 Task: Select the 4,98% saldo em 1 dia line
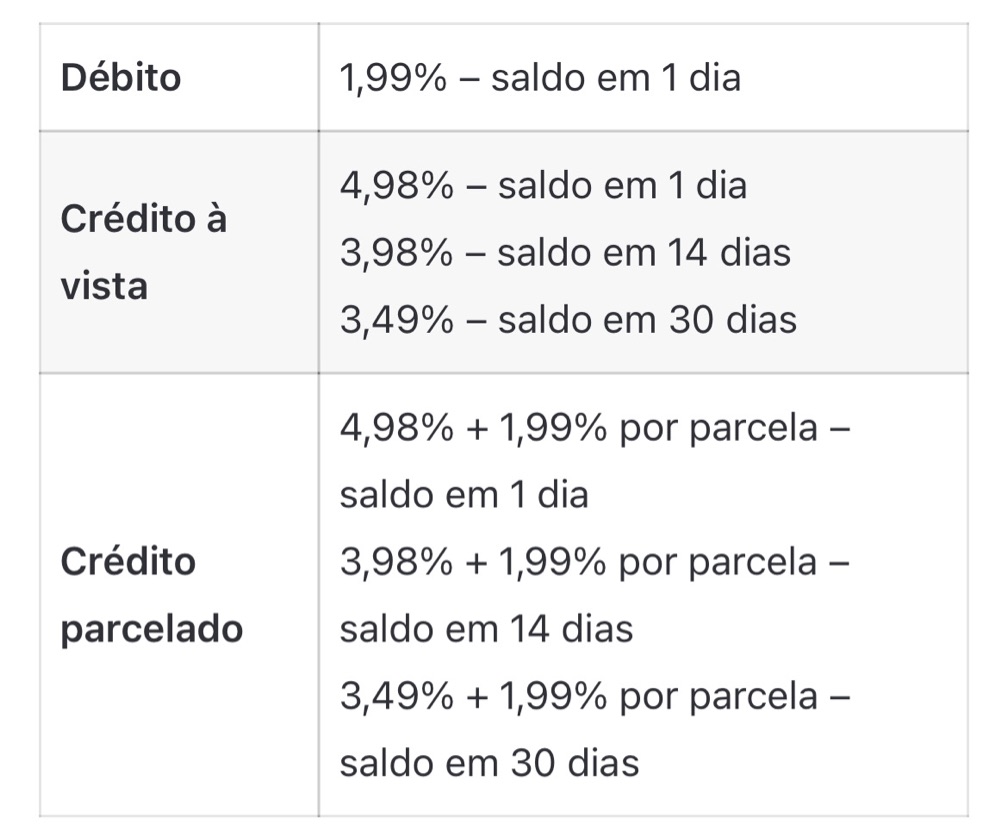pyautogui.click(x=543, y=186)
